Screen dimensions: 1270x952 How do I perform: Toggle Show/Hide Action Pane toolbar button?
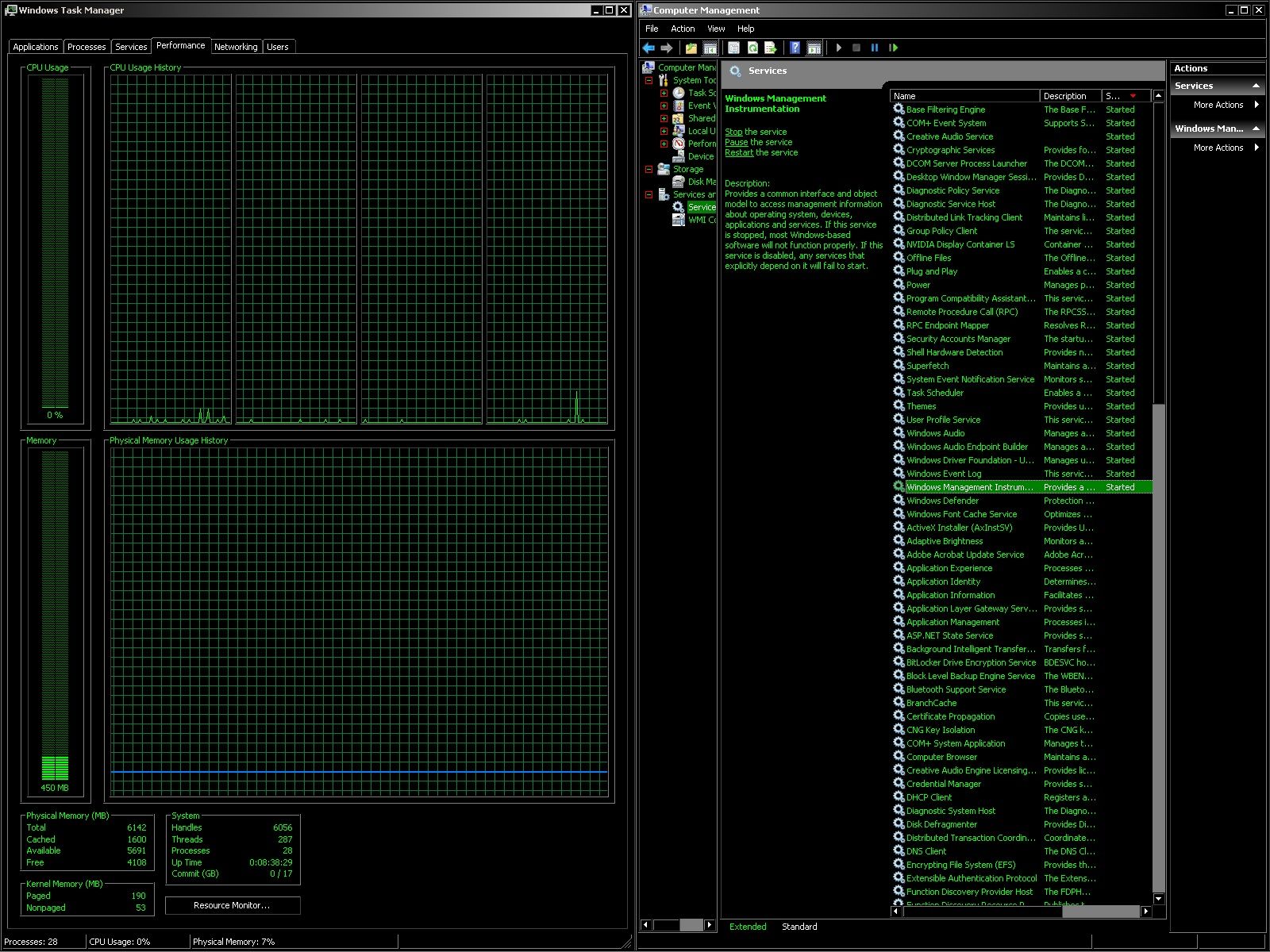click(814, 48)
